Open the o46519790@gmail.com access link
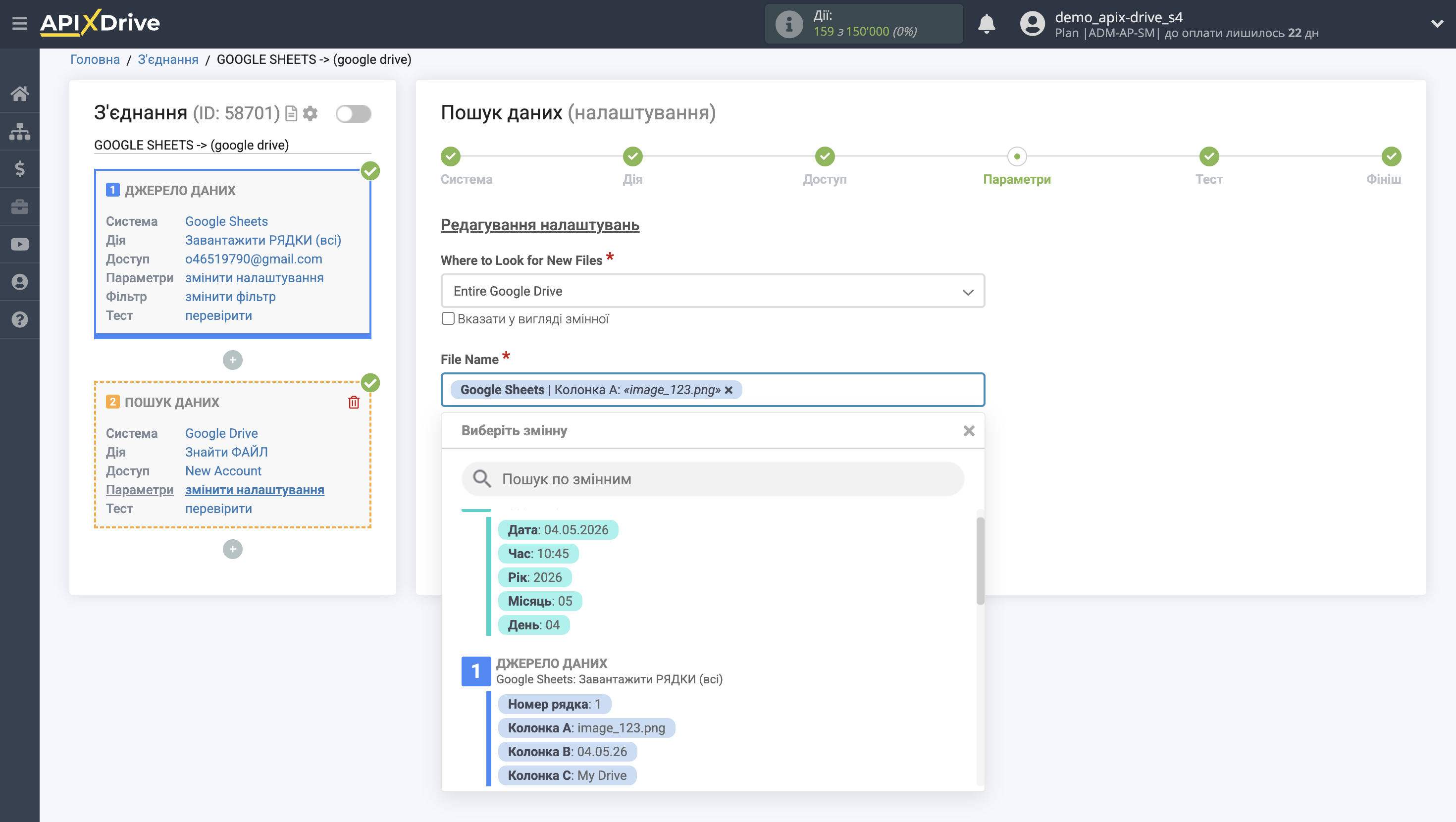 tap(254, 259)
